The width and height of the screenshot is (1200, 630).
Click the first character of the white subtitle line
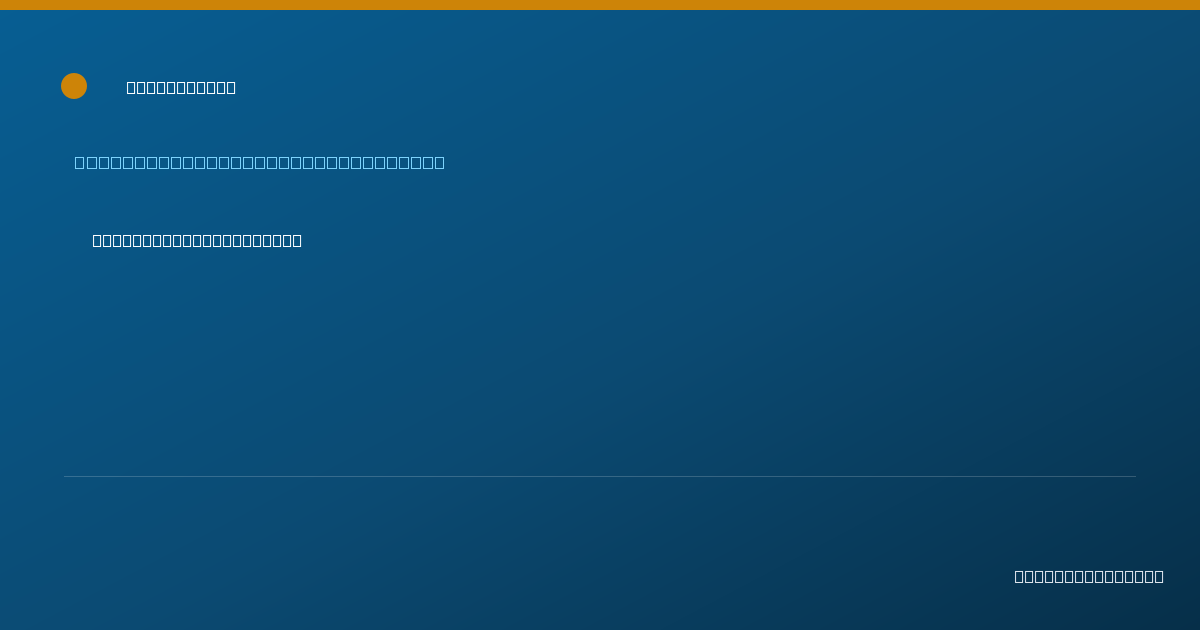[x=98, y=240]
